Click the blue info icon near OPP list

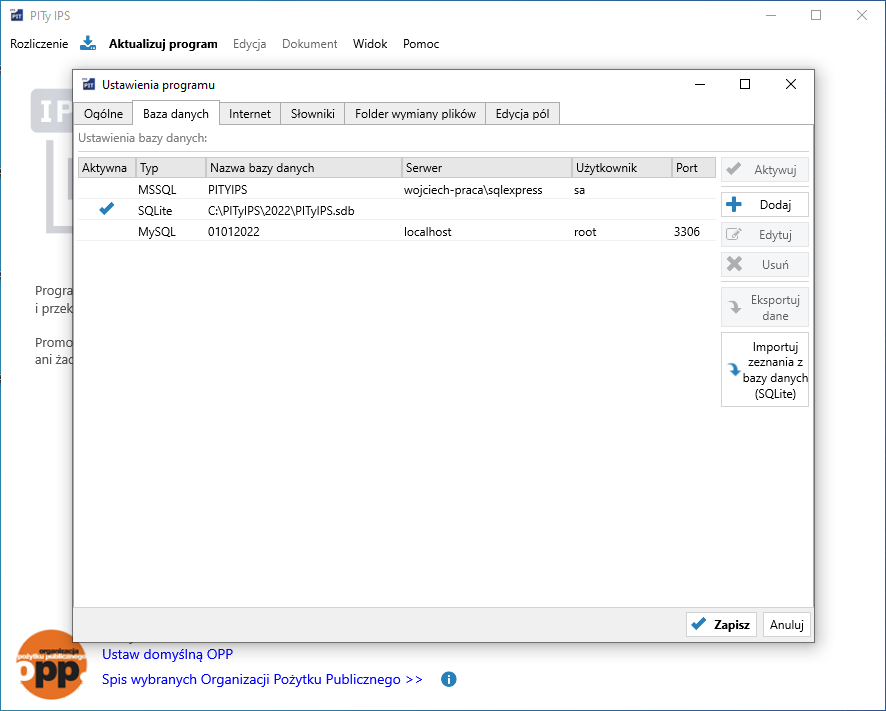449,679
